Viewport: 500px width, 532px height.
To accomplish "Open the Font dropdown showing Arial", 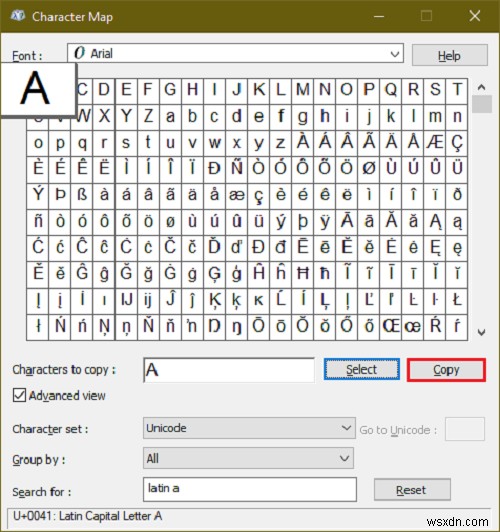I will [x=235, y=53].
